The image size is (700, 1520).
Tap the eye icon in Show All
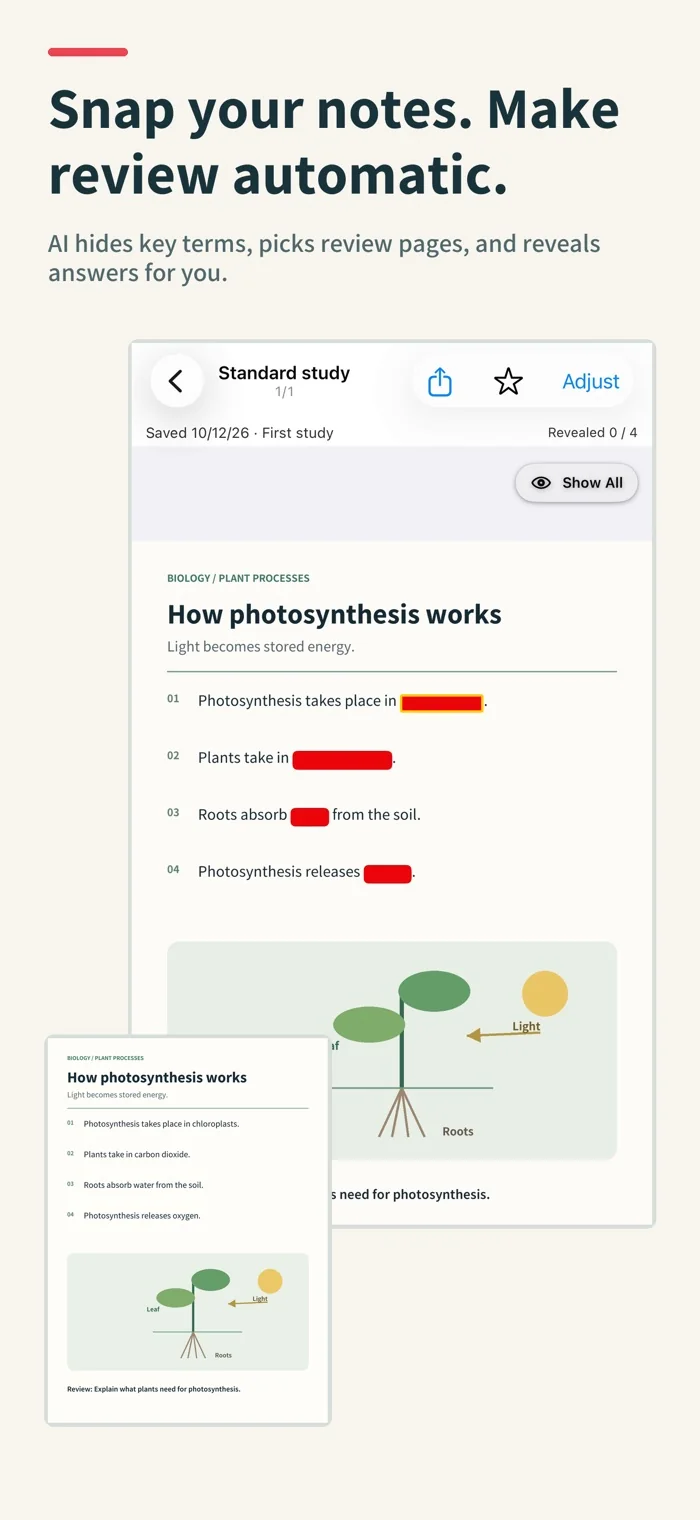point(541,482)
